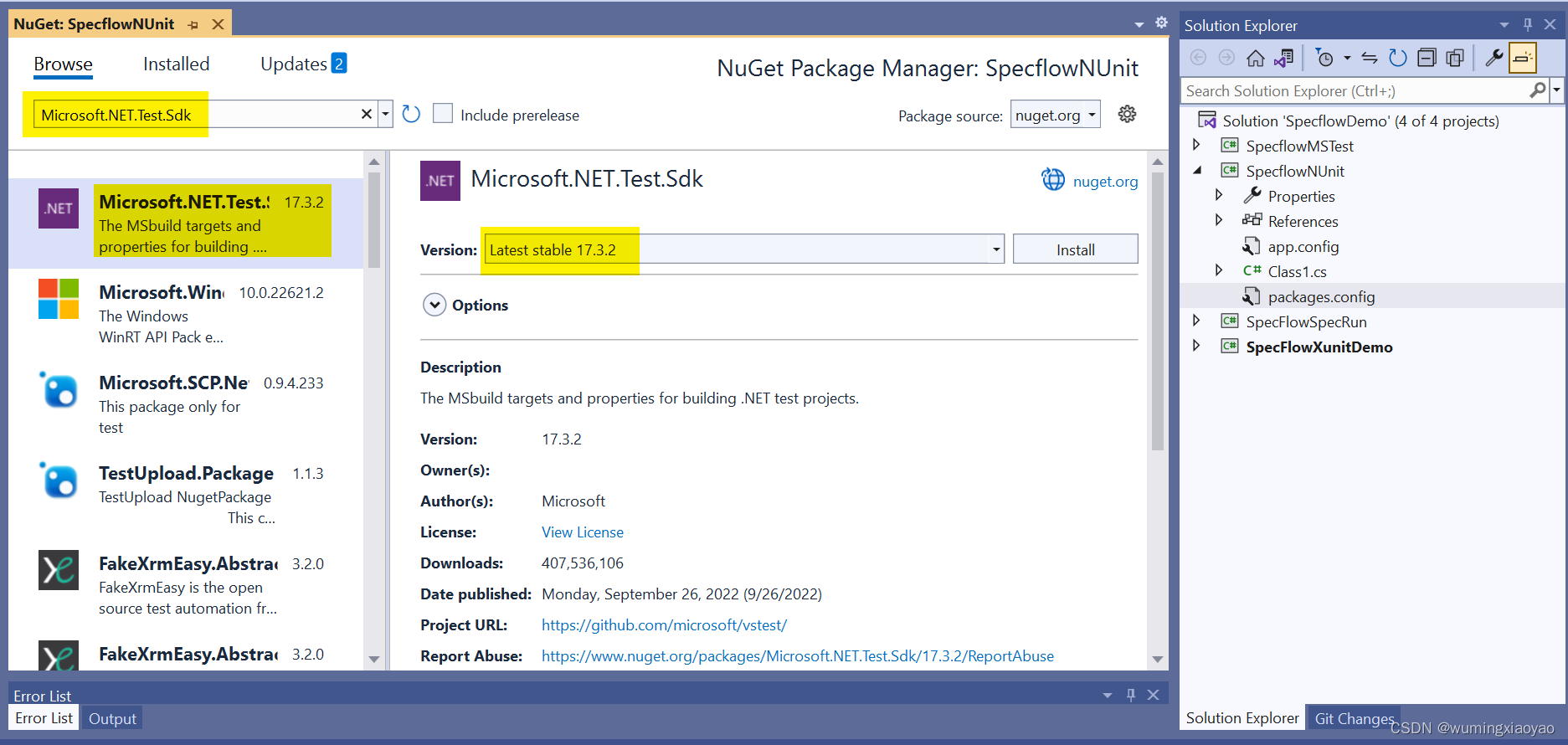Select the Solution 'SpecflowDemo' root node
This screenshot has height=745, width=1568.
tap(1360, 121)
